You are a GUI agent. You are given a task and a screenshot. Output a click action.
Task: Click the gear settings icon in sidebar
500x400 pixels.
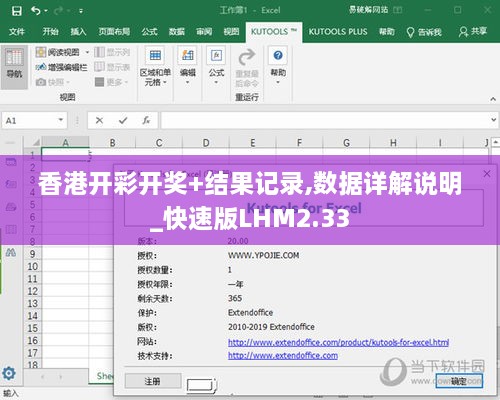(x=9, y=373)
